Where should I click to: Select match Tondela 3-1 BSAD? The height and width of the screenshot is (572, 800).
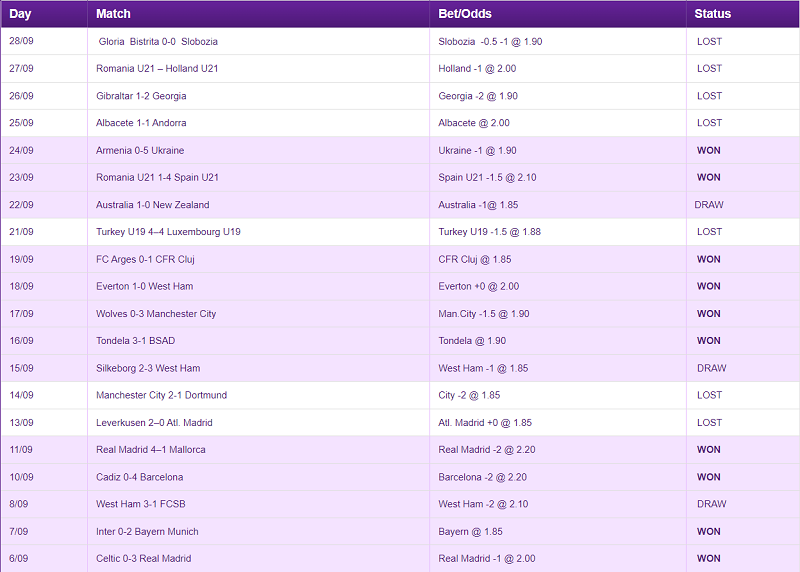click(x=136, y=341)
